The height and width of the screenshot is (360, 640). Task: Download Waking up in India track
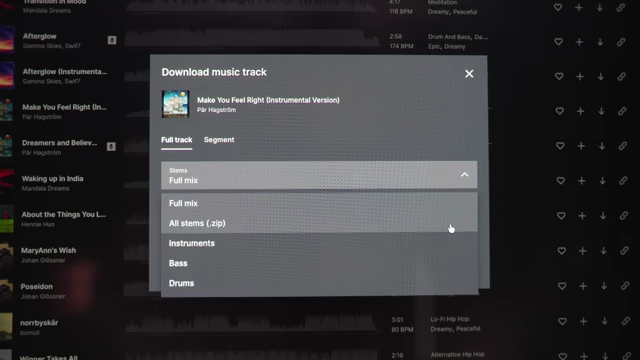pyautogui.click(x=602, y=180)
